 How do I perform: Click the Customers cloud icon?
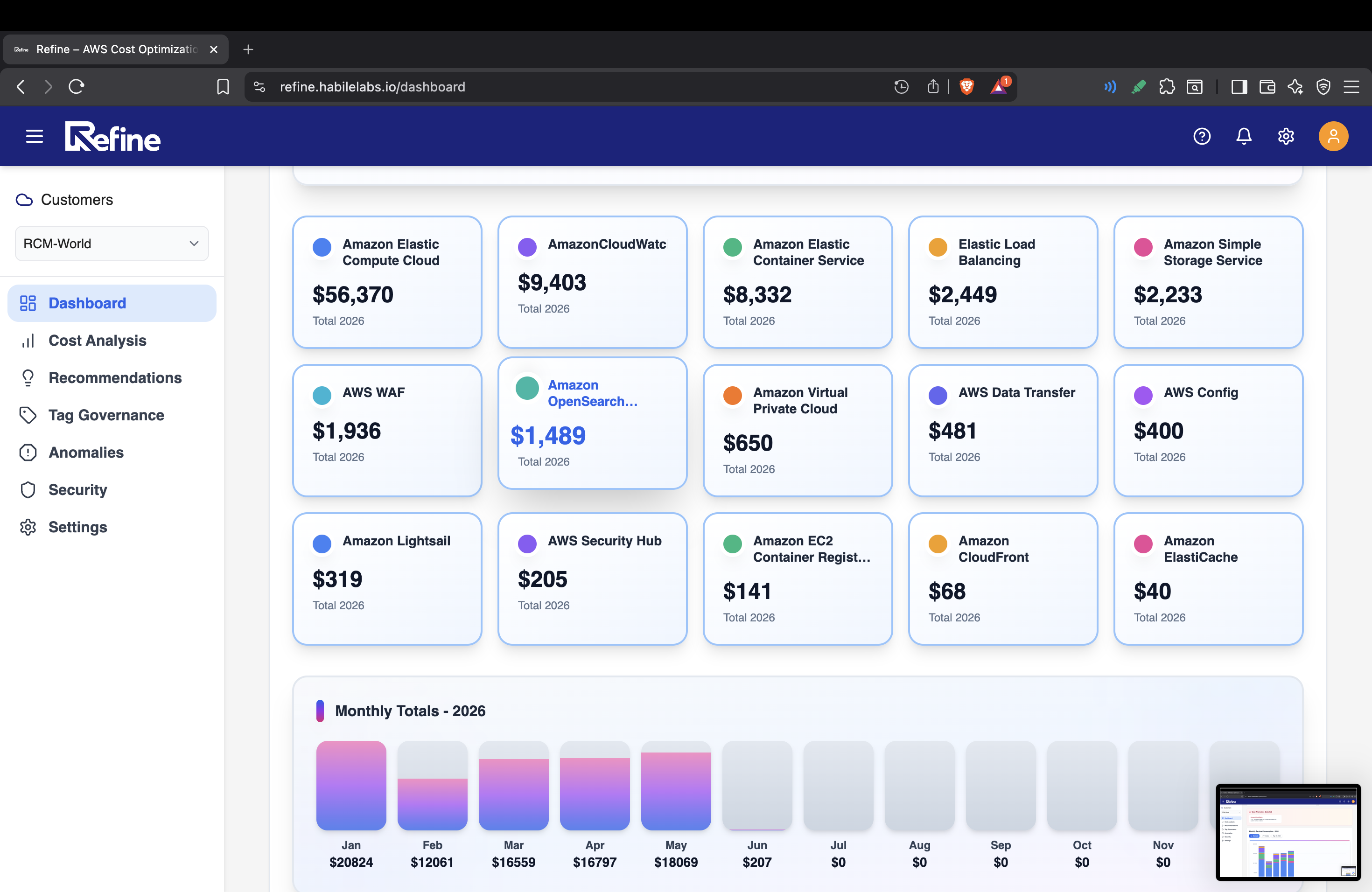[24, 200]
